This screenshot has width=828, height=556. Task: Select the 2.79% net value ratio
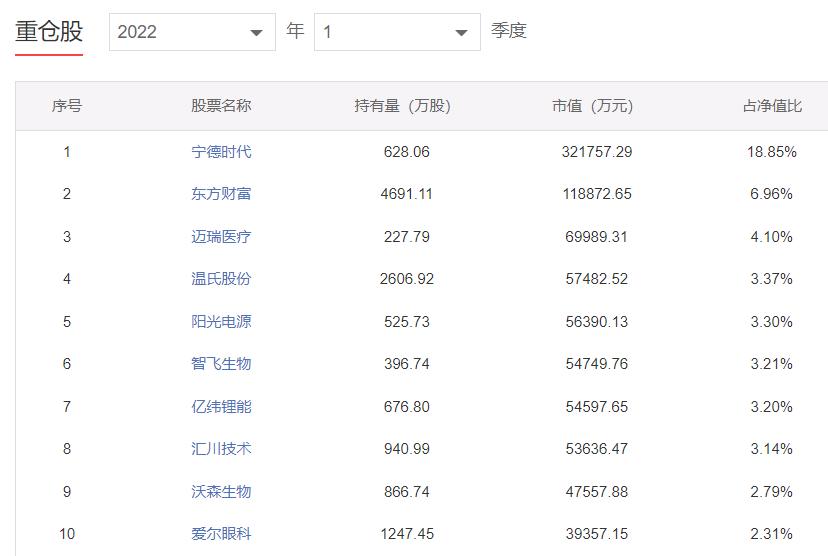point(771,492)
